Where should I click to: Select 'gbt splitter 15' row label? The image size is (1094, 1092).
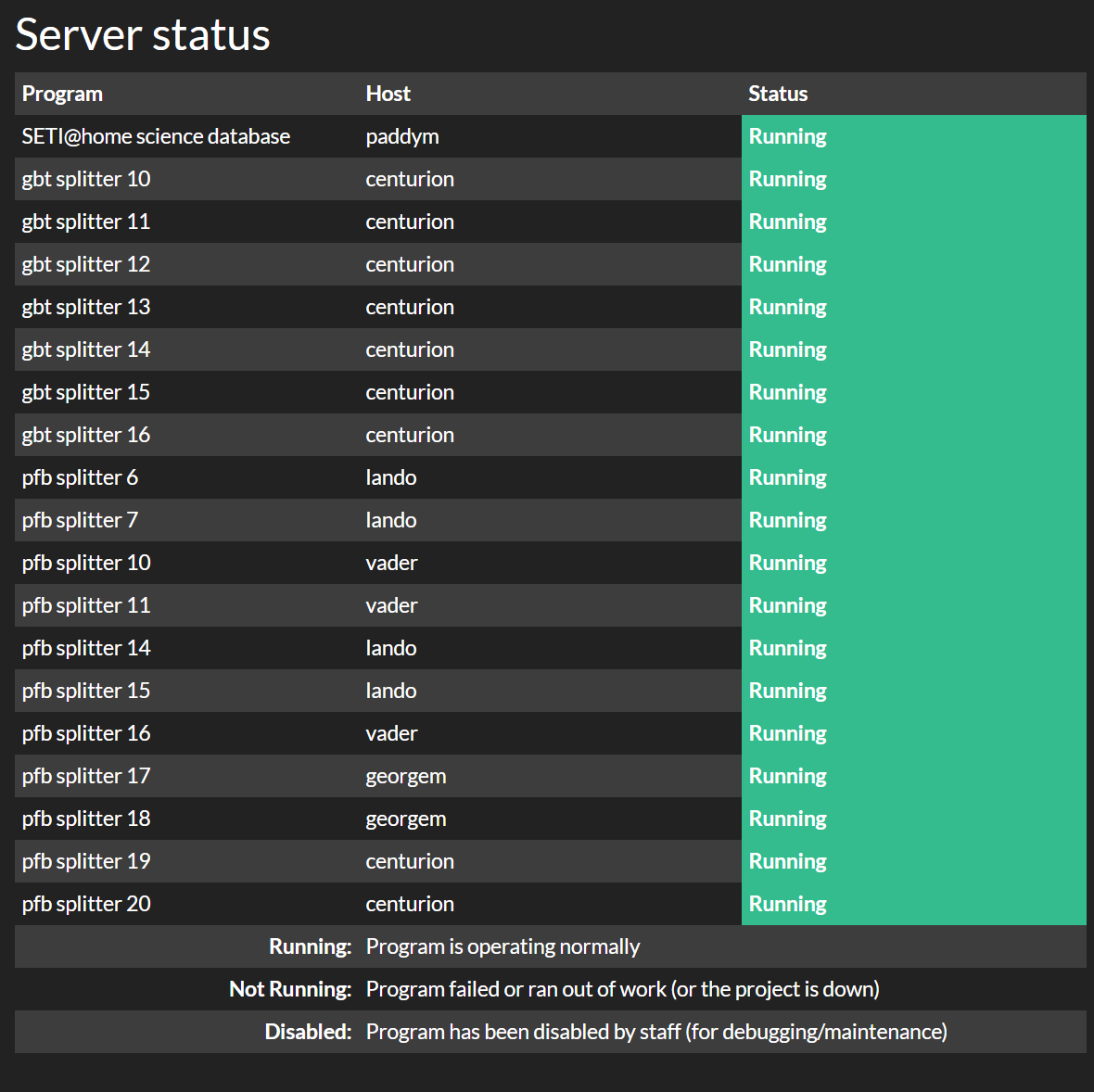[86, 391]
